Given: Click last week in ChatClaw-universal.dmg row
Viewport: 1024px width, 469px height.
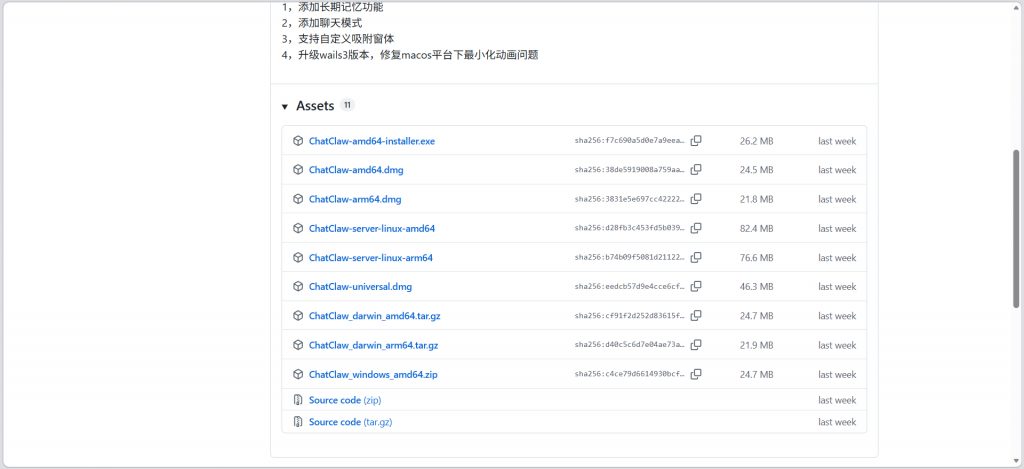Looking at the screenshot, I should tap(837, 287).
